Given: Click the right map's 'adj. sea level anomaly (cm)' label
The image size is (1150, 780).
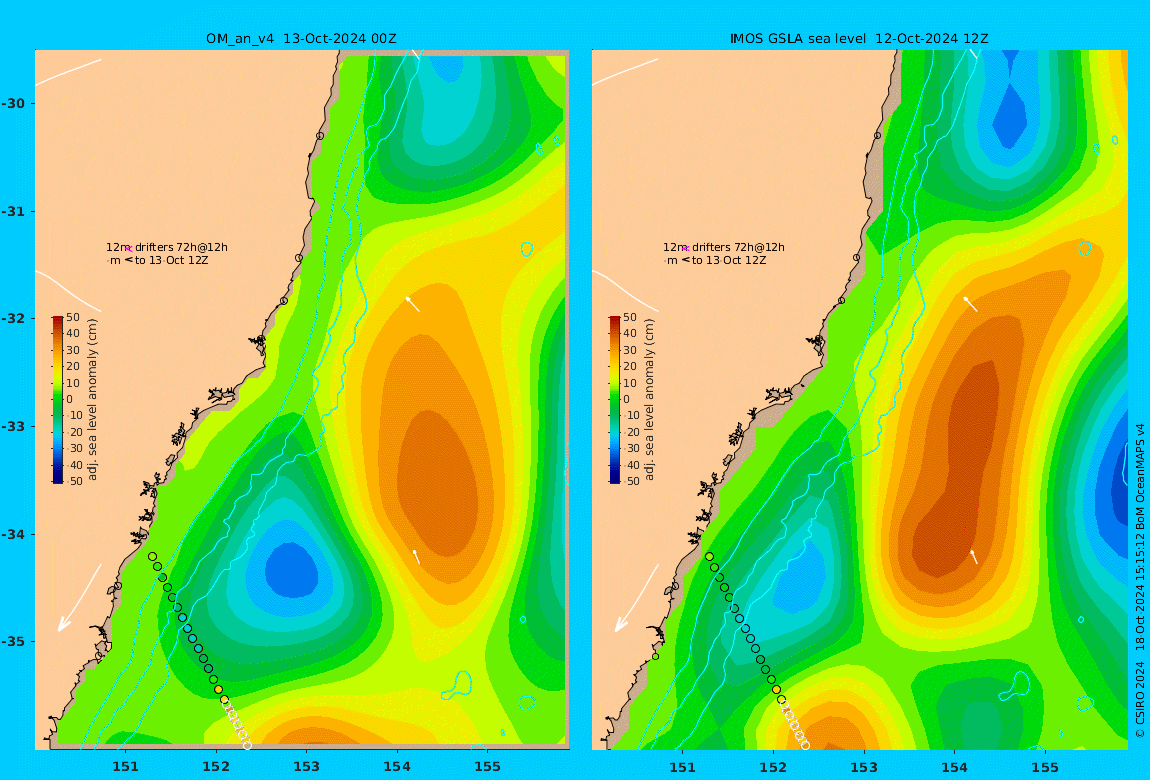Looking at the screenshot, I should click(x=650, y=400).
